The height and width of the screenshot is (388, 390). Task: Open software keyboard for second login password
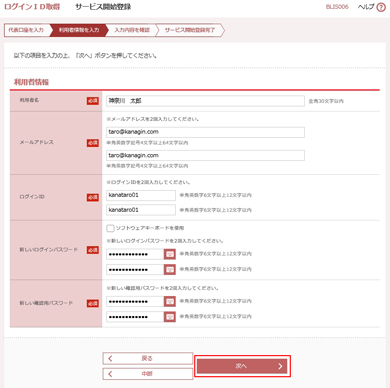click(x=170, y=269)
